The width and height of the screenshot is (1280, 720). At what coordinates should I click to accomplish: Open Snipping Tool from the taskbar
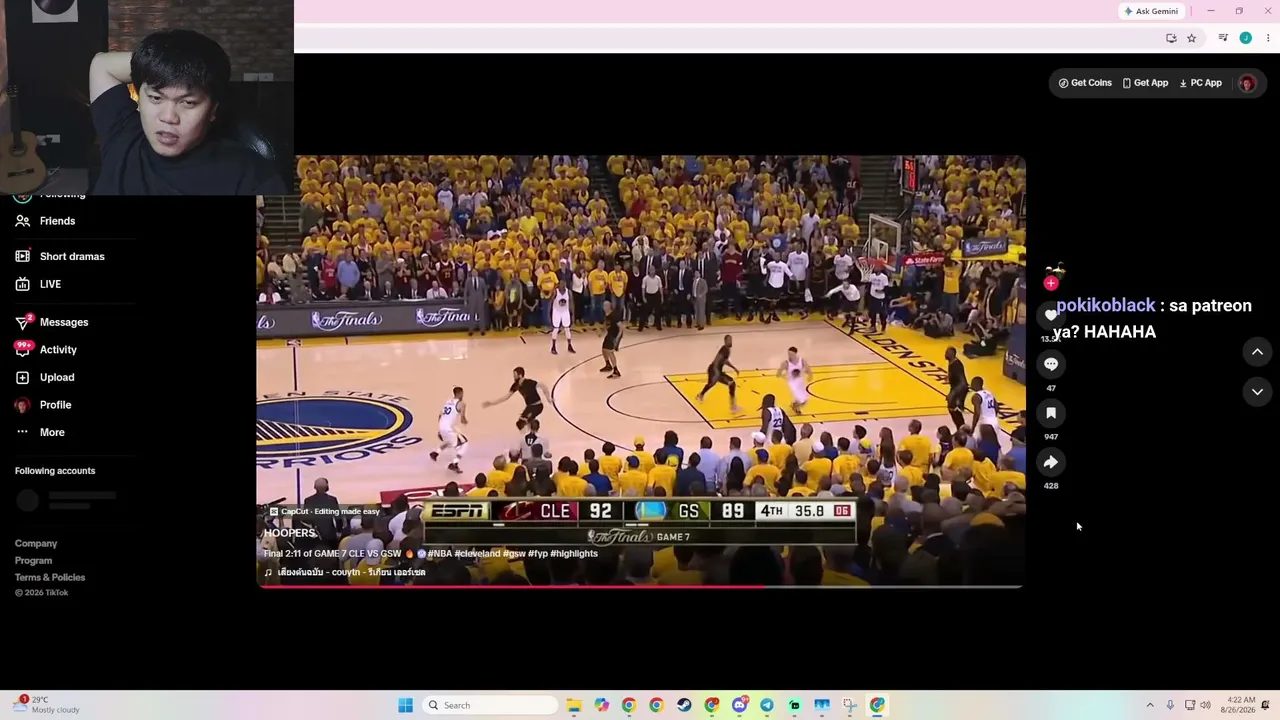click(x=849, y=705)
